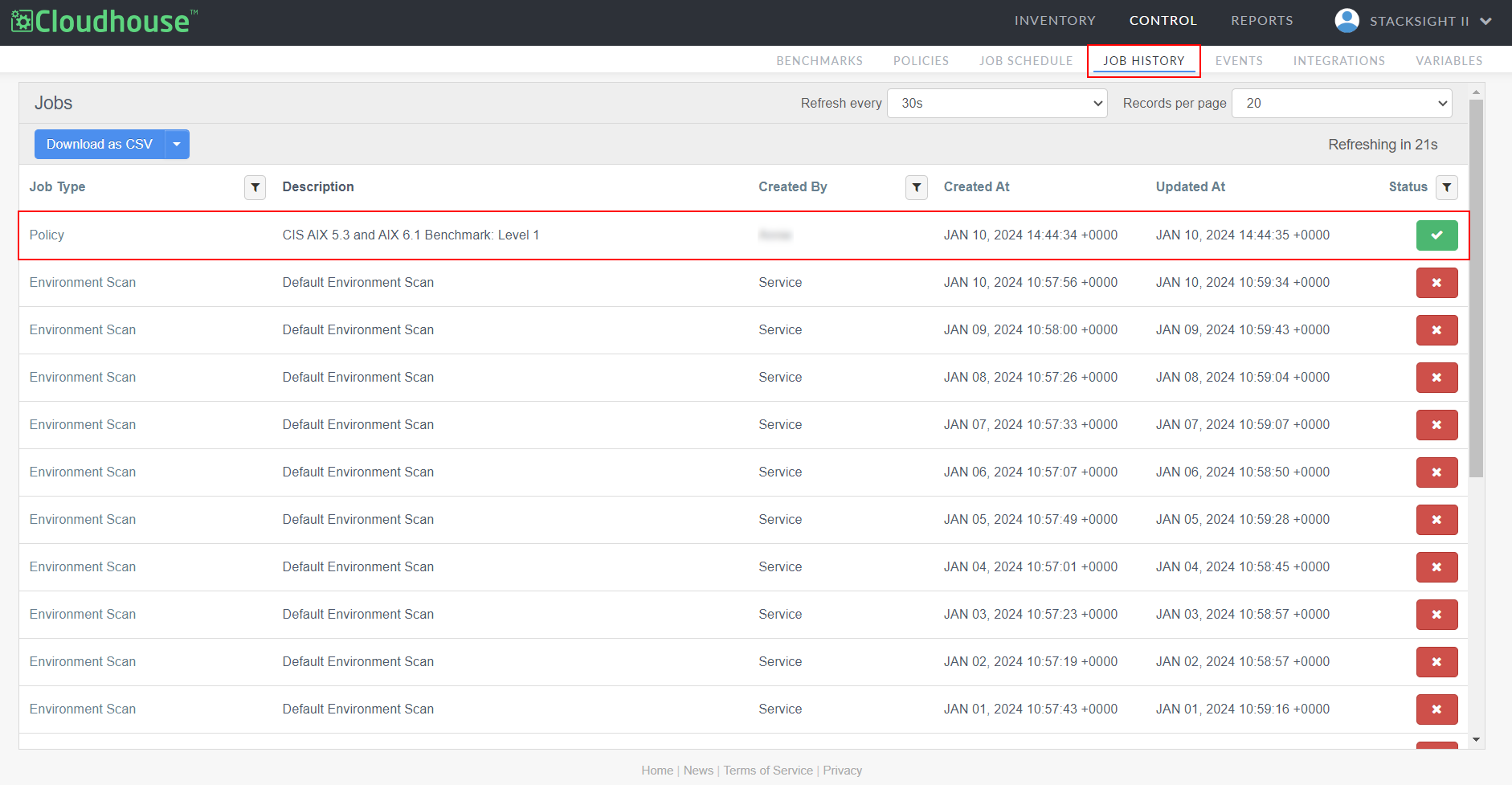1512x785 pixels.
Task: Switch to the INTEGRATIONS tab
Action: 1339,61
